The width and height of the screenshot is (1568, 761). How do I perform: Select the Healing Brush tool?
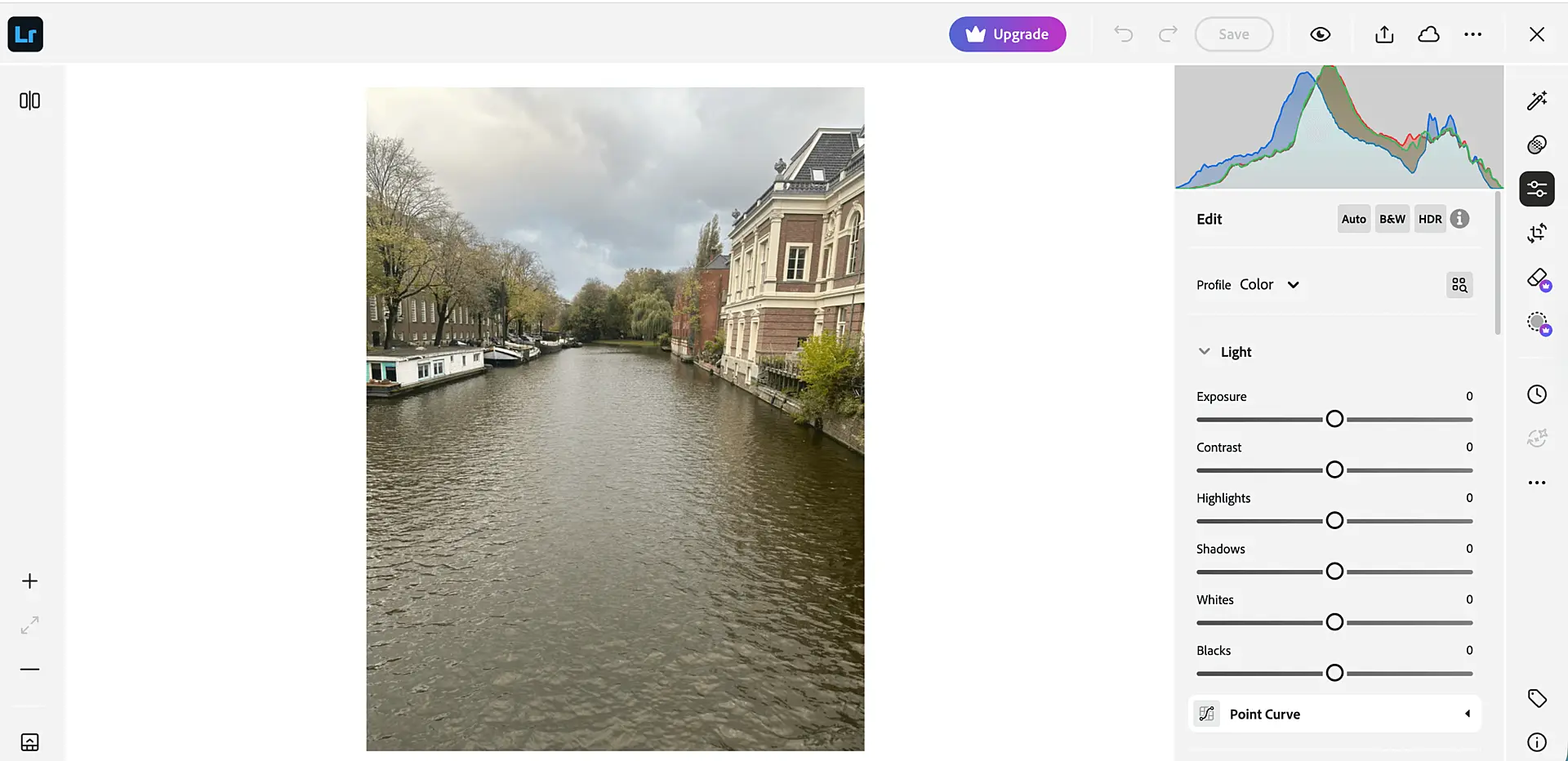coord(1538,145)
